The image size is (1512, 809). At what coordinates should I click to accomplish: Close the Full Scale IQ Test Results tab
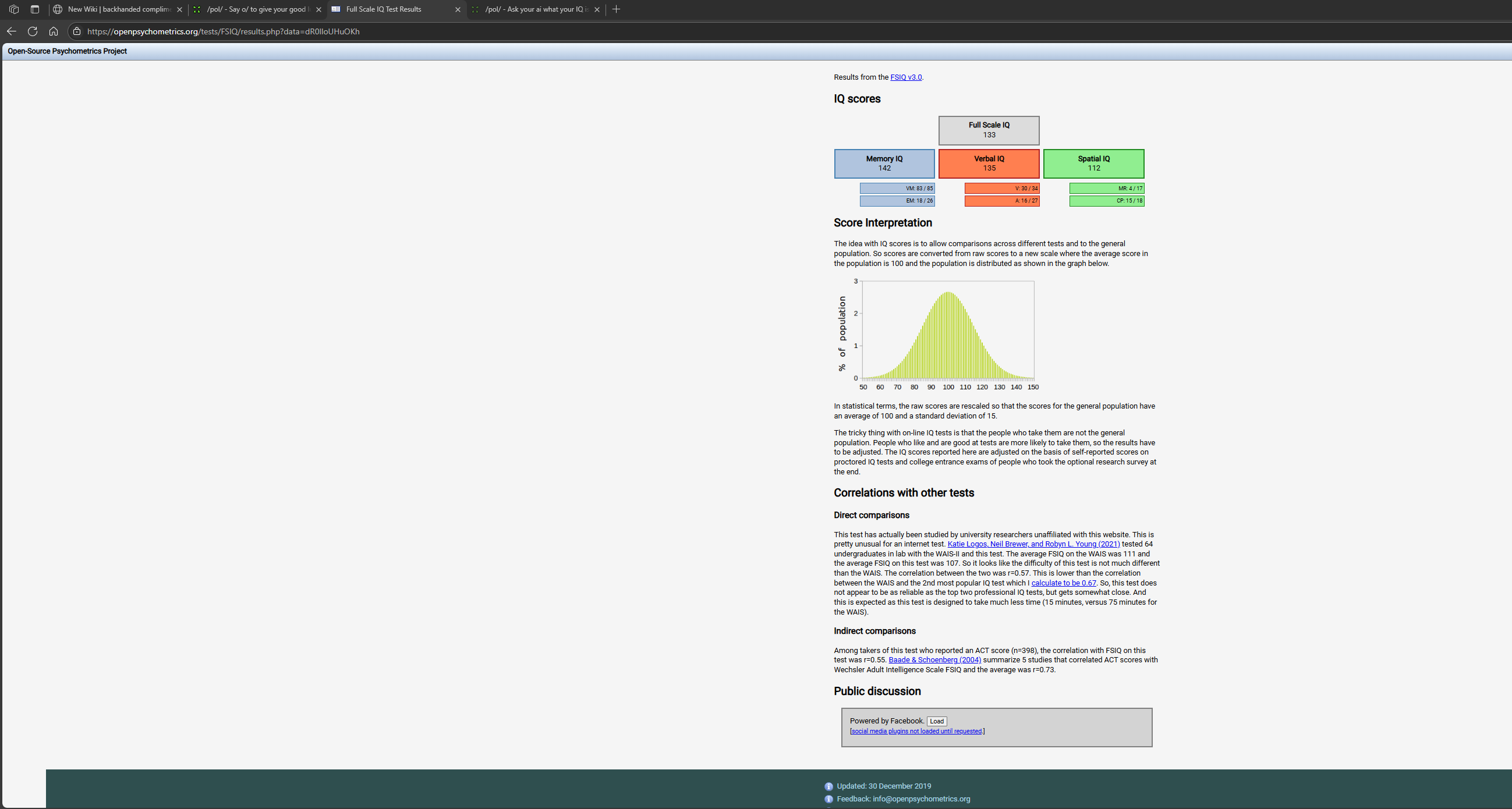458,9
